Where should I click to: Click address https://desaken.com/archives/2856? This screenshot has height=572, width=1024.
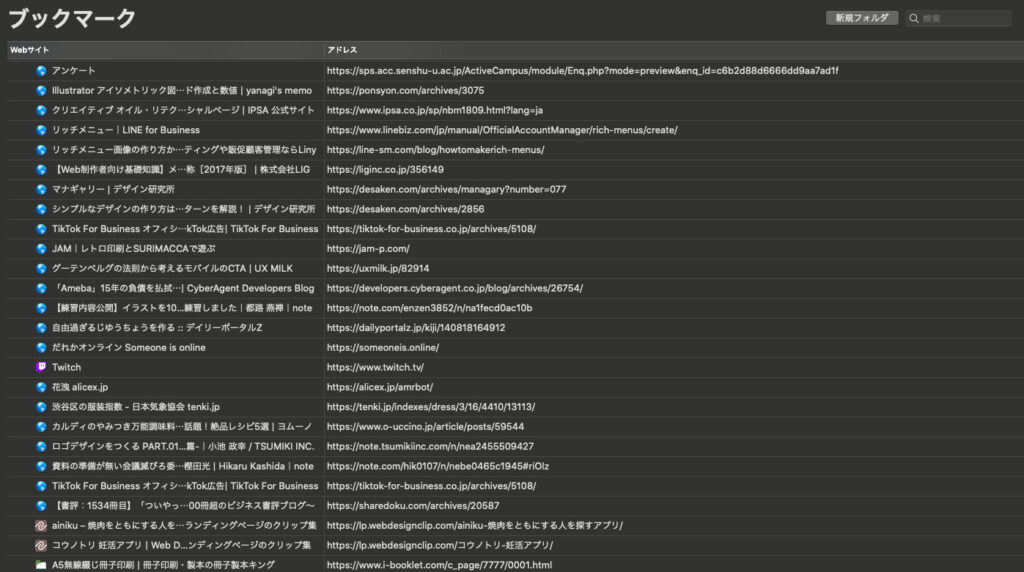pos(406,209)
